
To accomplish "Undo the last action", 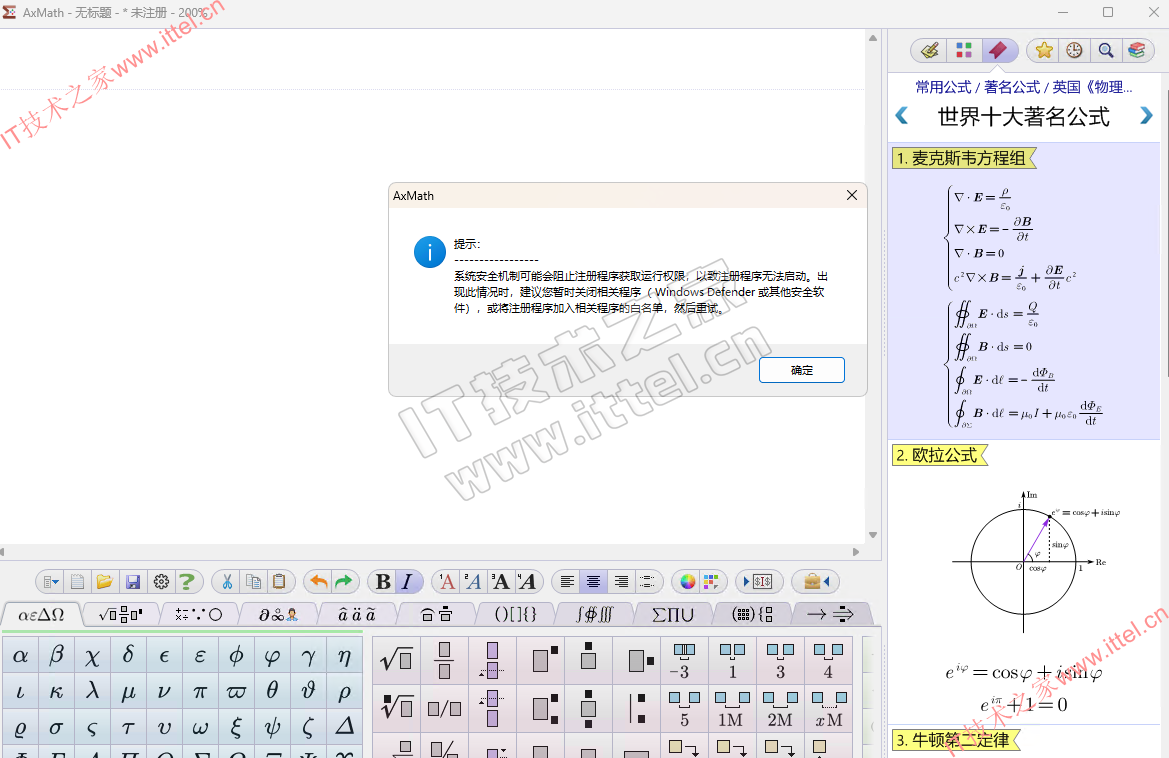I will point(319,581).
